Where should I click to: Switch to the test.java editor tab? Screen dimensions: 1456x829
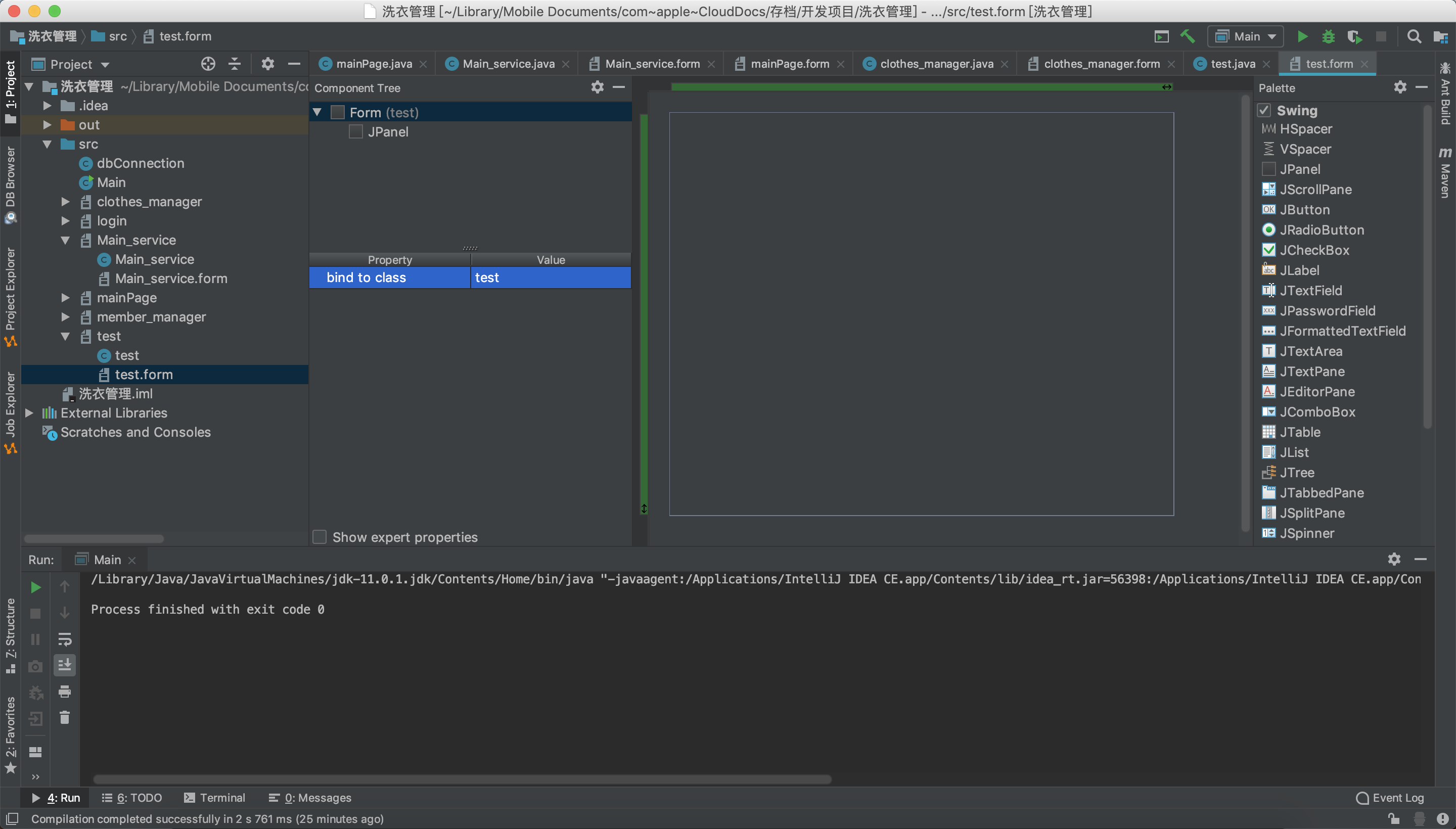click(1232, 64)
